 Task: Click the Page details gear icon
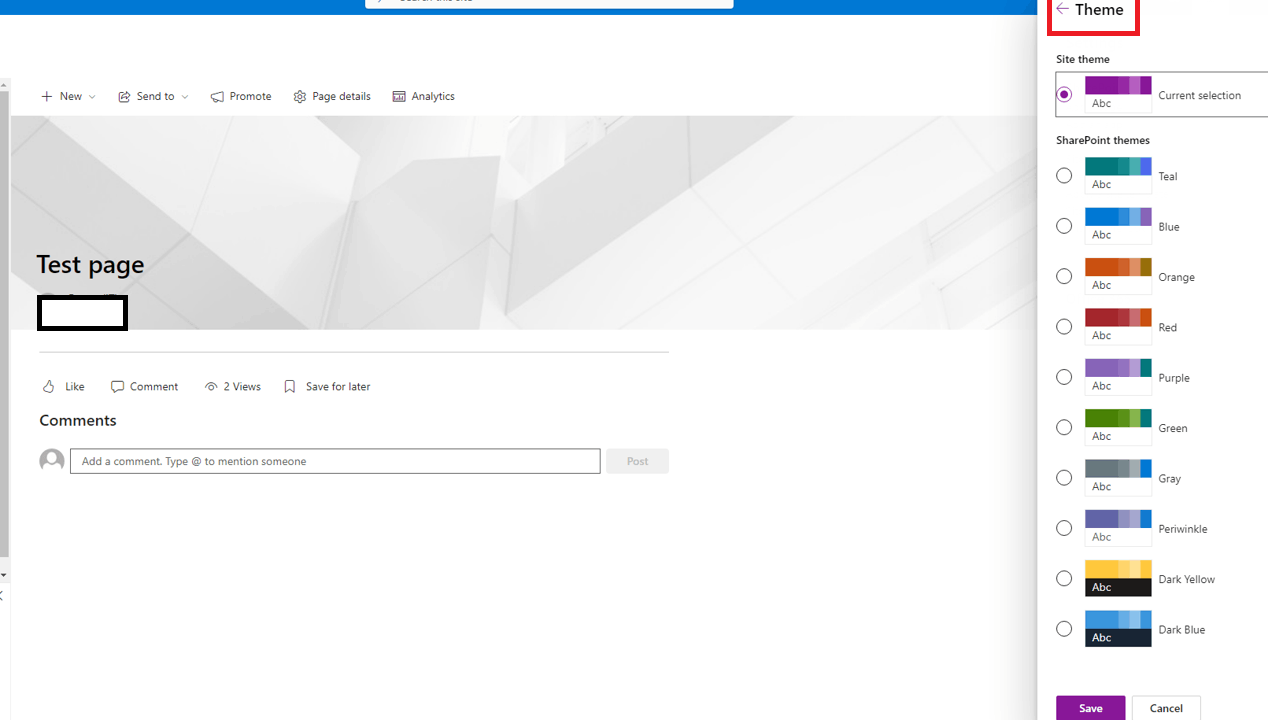click(x=299, y=96)
